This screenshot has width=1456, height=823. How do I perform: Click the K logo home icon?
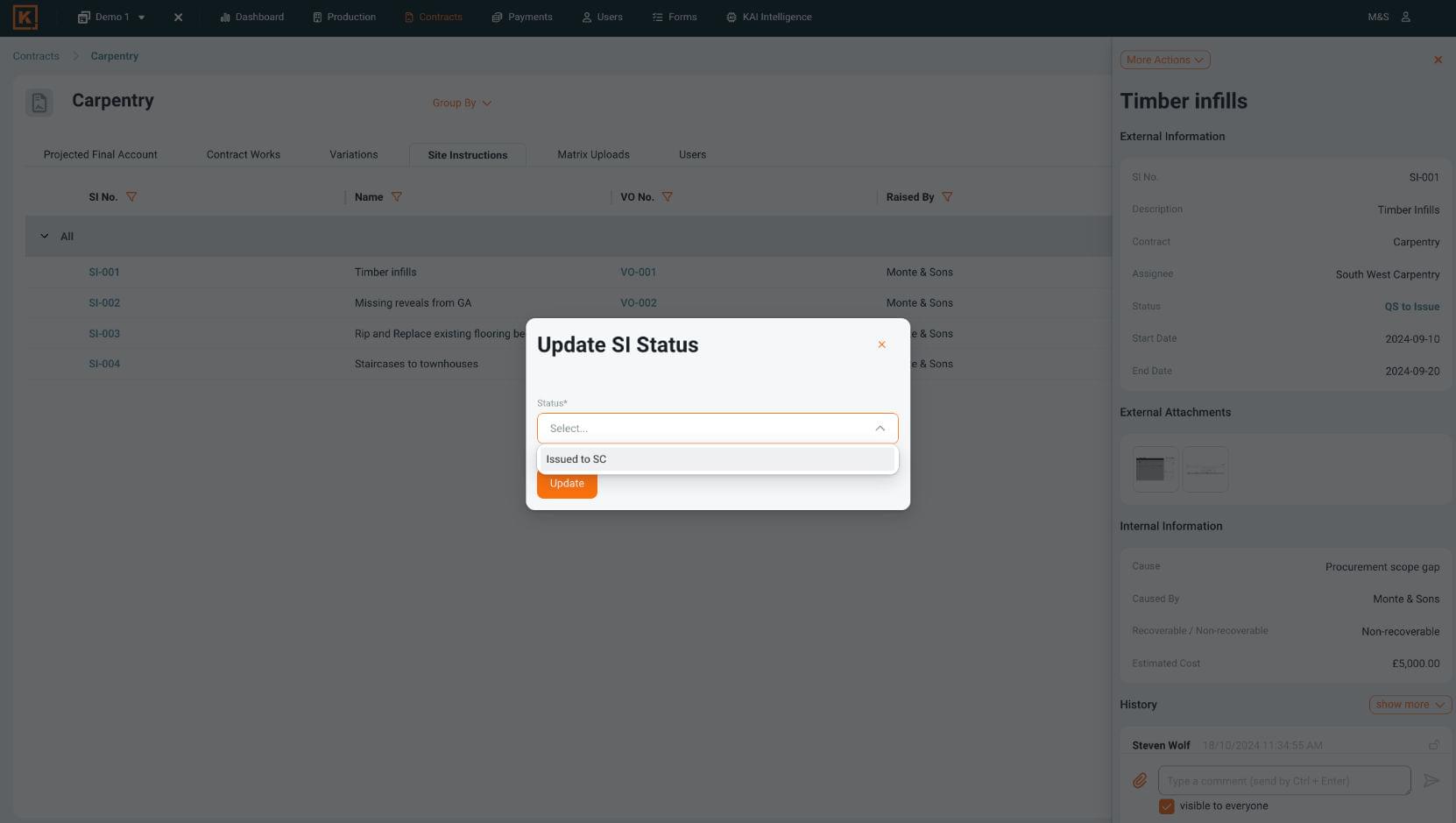pos(25,17)
